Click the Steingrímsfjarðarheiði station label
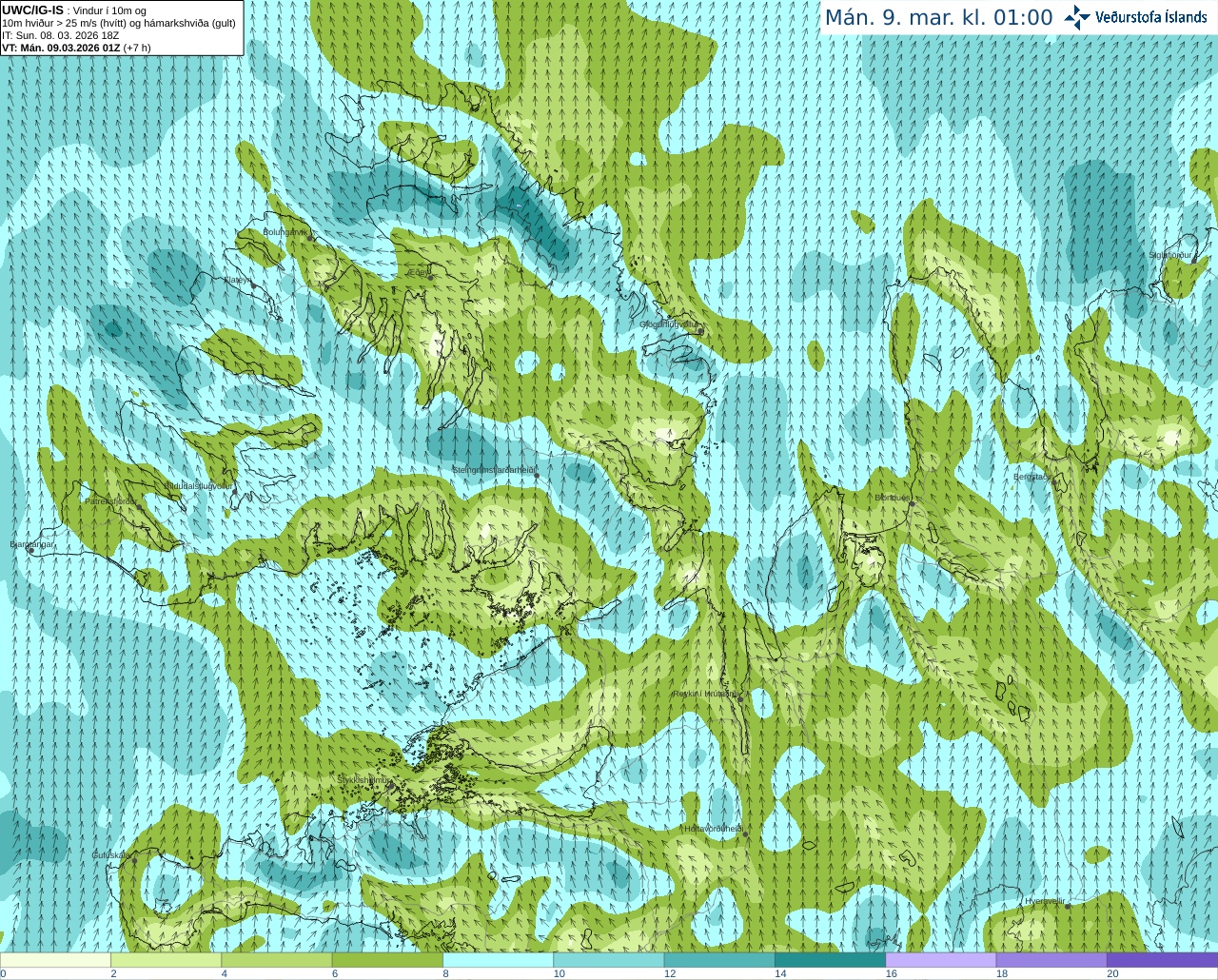Screen dimensions: 1218x980 pyautogui.click(x=494, y=470)
